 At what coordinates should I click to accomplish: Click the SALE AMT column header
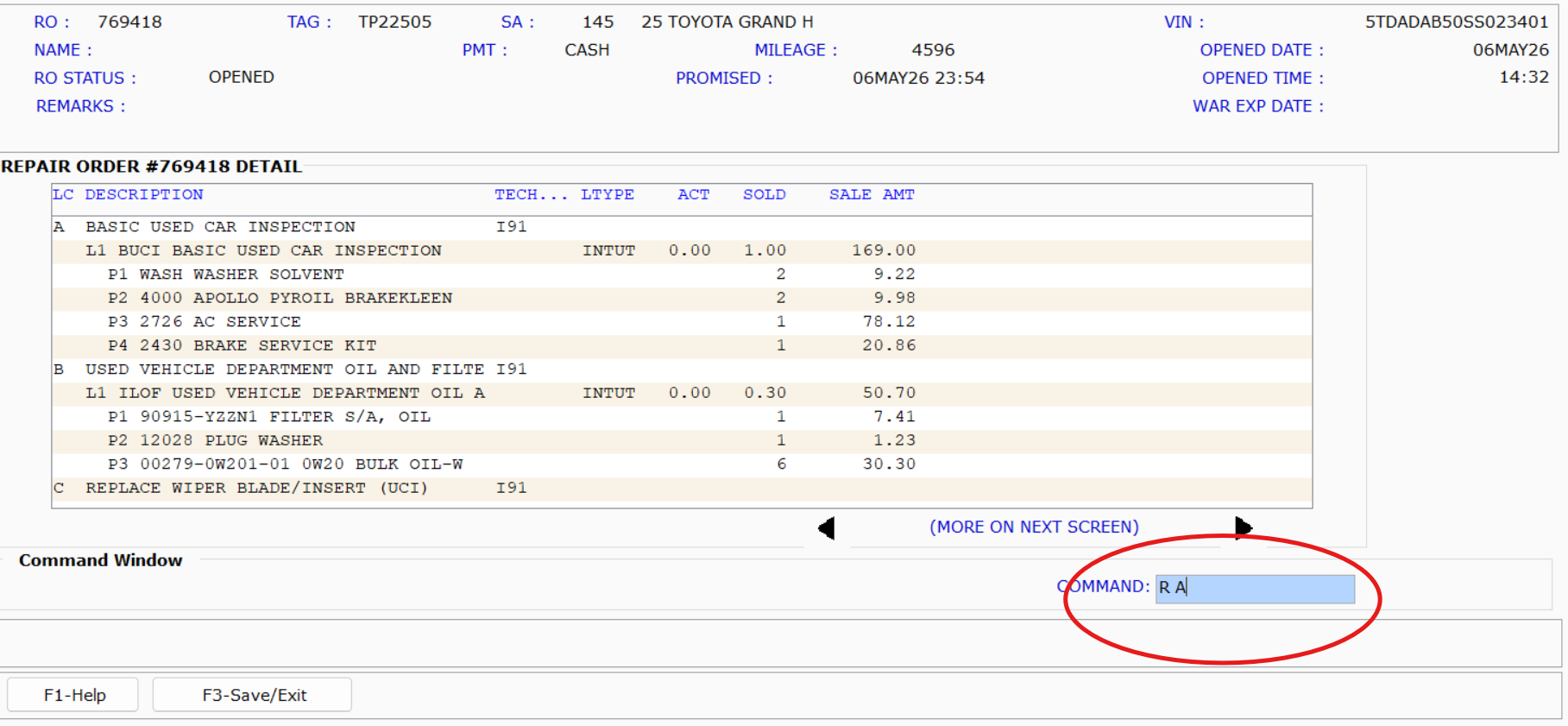click(872, 195)
